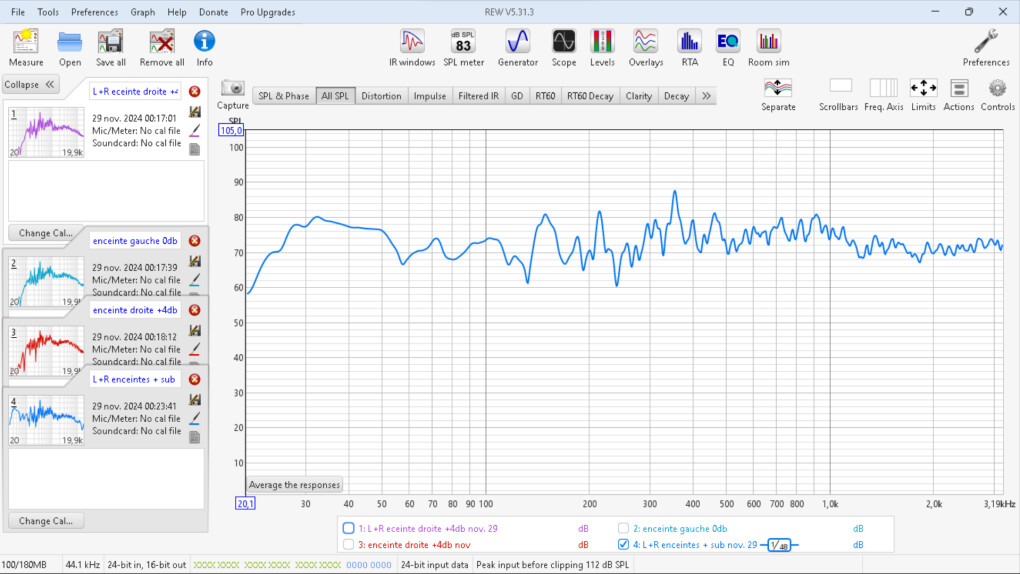The height and width of the screenshot is (574, 1020).
Task: Switch to GD tab
Action: point(517,96)
